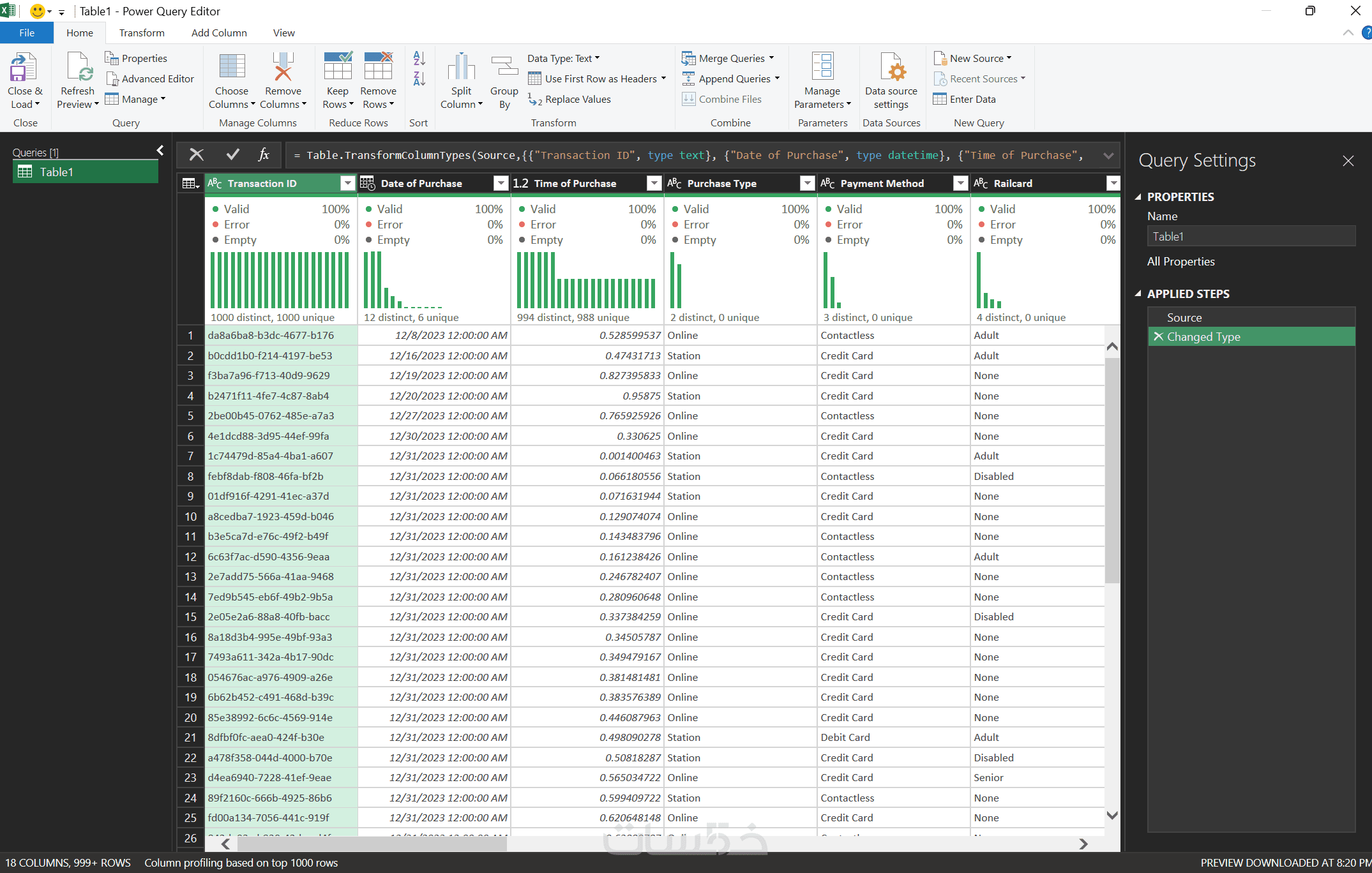Click the Manage Parameters icon
Image resolution: width=1372 pixels, height=873 pixels.
point(822,67)
